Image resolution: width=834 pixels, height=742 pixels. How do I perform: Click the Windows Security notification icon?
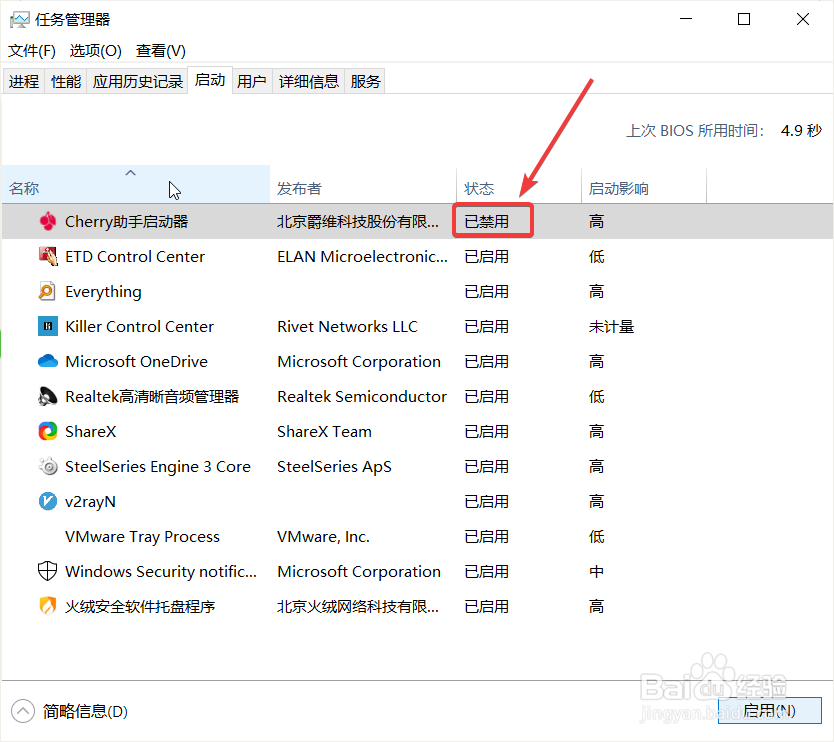point(47,571)
